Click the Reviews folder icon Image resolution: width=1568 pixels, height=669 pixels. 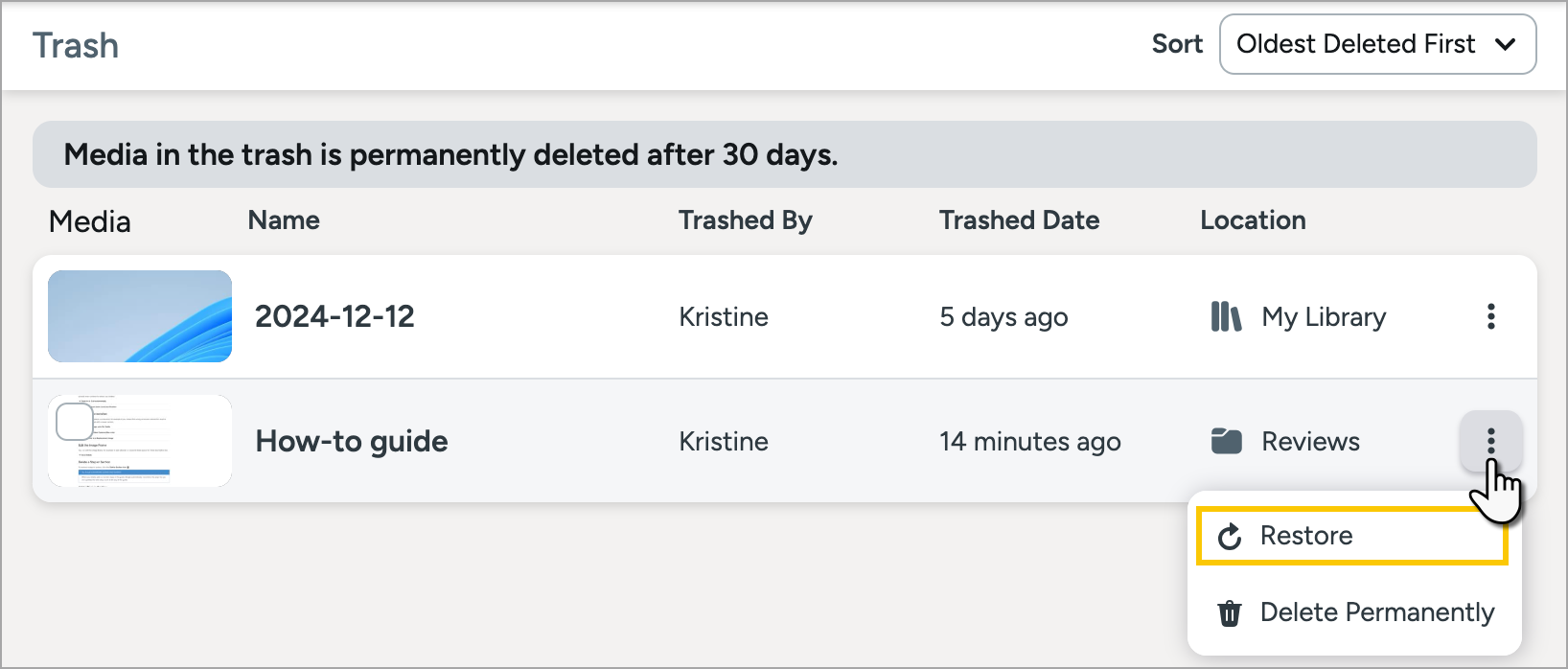pyautogui.click(x=1227, y=441)
